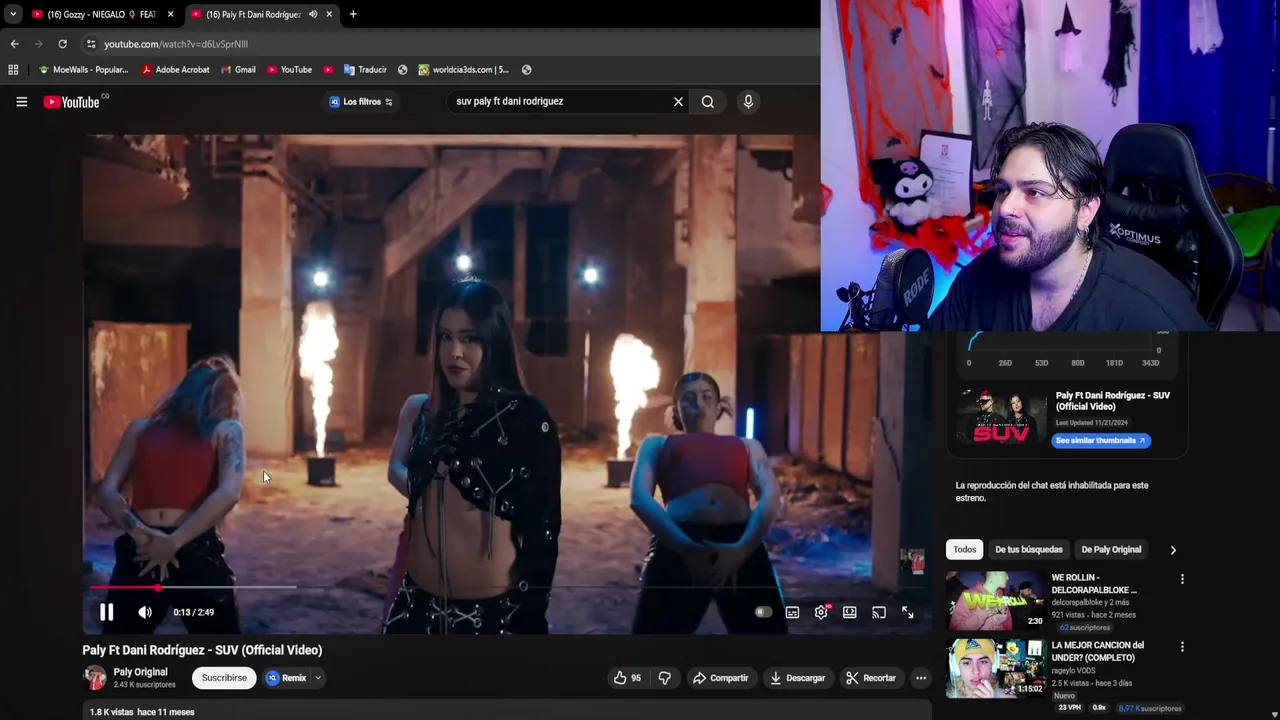
Task: Mute the video player volume
Action: pos(145,612)
